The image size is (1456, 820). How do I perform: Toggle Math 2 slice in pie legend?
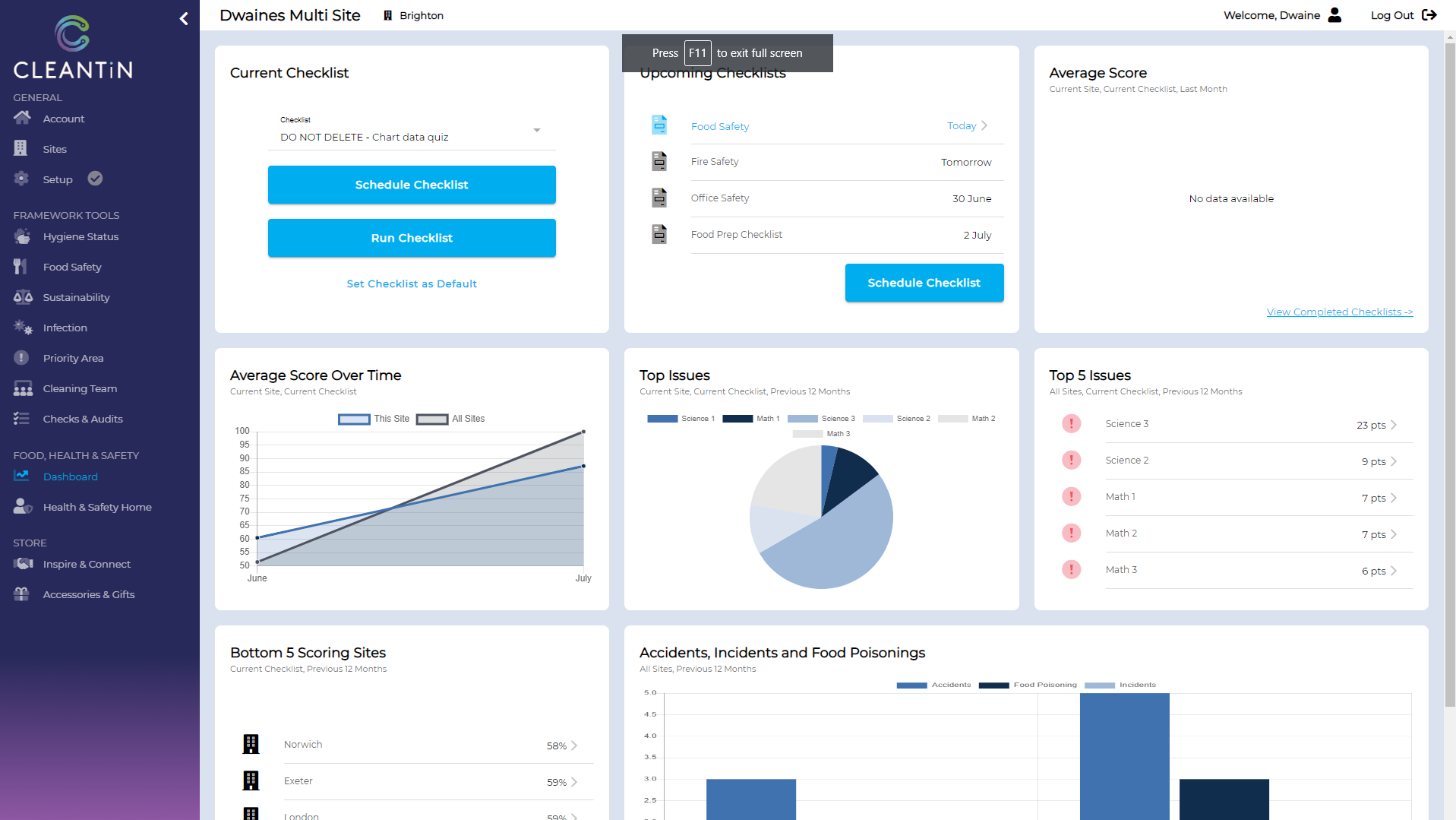tap(966, 419)
